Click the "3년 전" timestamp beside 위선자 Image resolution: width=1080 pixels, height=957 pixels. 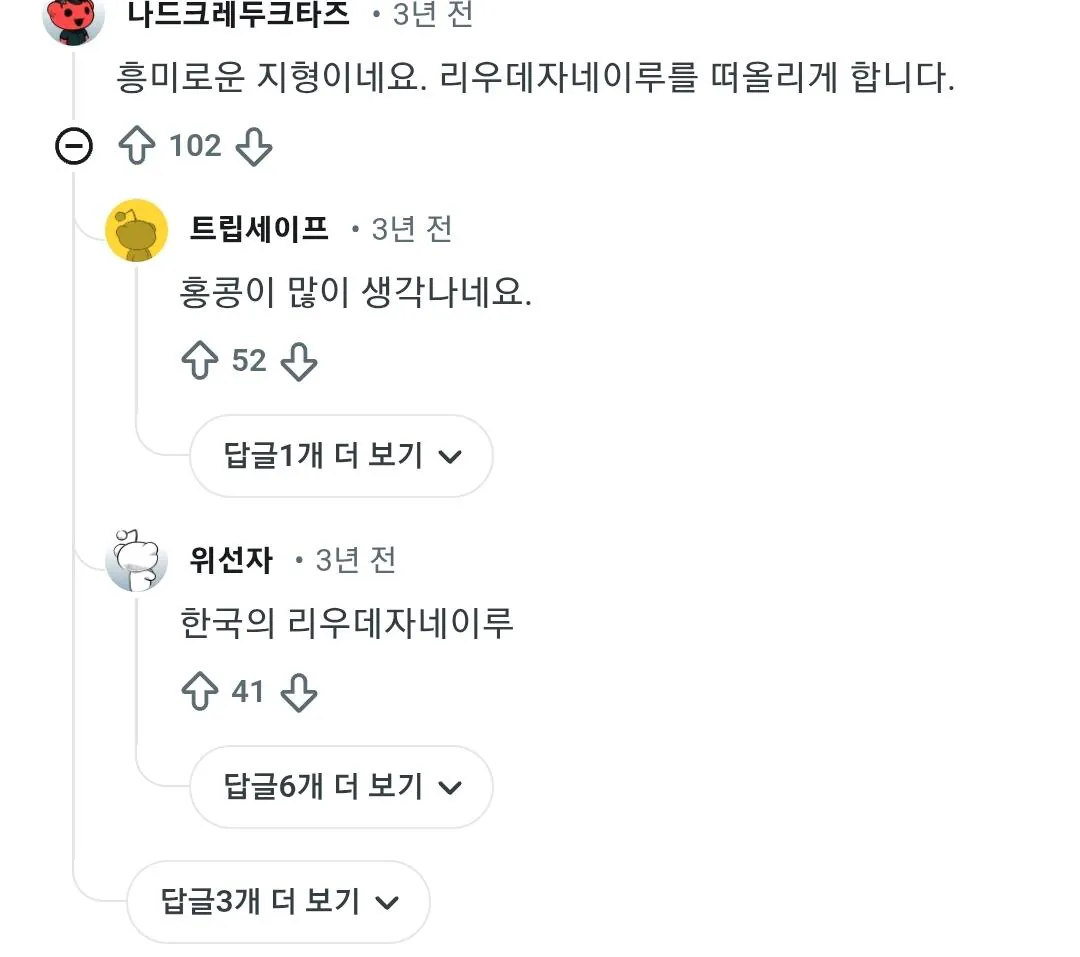355,560
